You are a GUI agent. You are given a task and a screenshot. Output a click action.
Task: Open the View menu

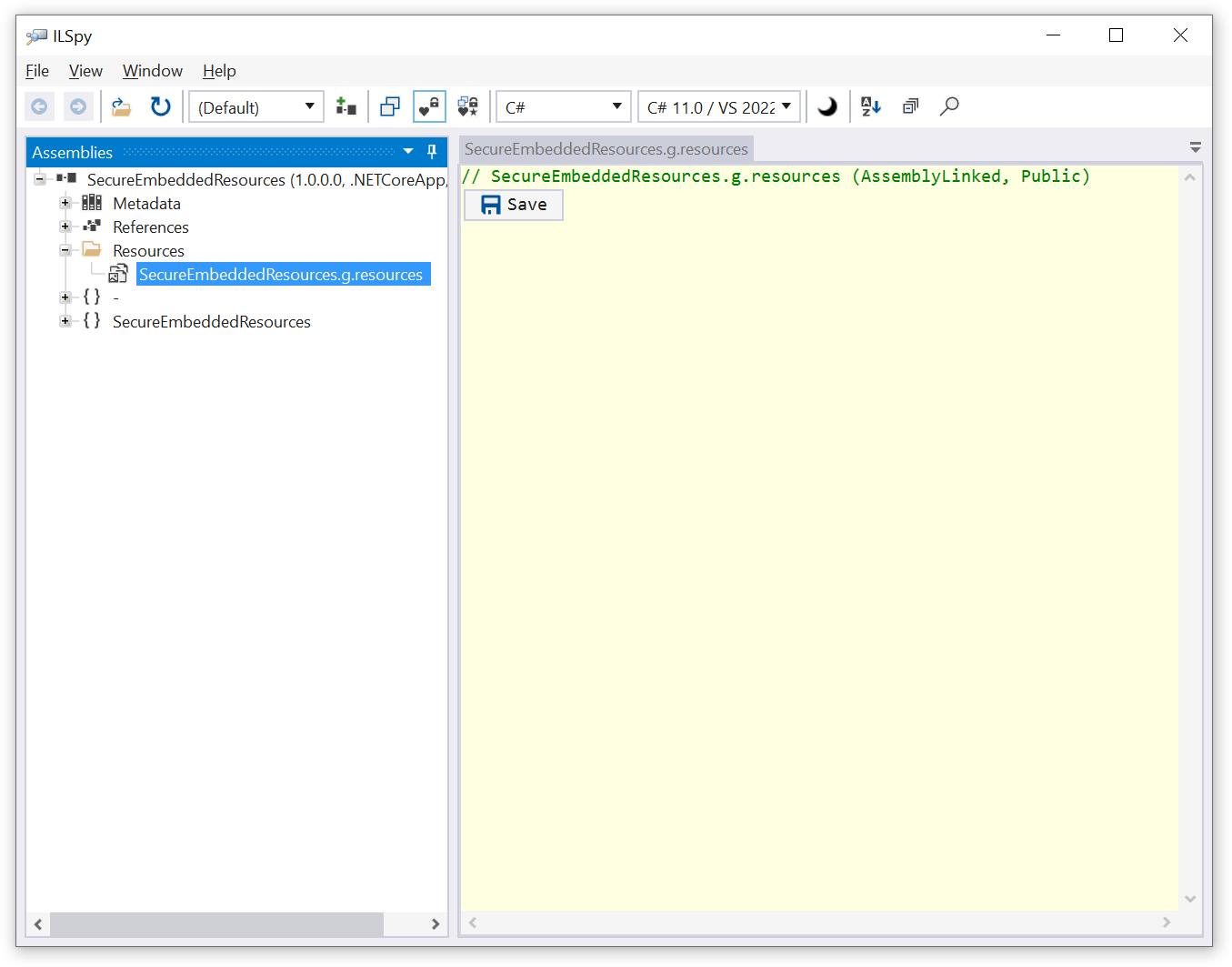click(85, 71)
